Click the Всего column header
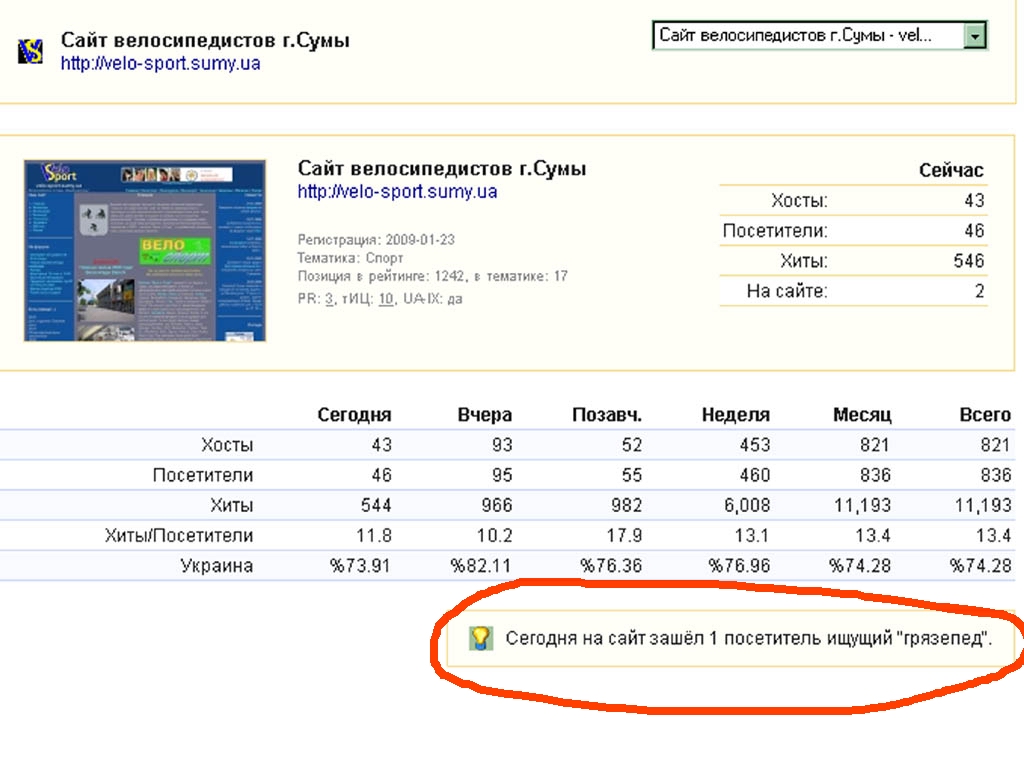The height and width of the screenshot is (768, 1024). click(x=984, y=415)
